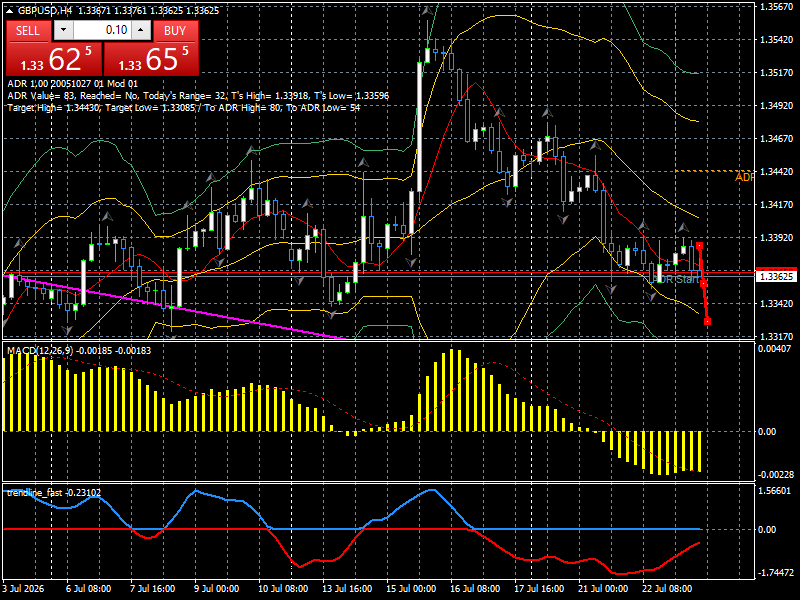
Task: Select the magenta descending trendline
Action: [x=173, y=307]
